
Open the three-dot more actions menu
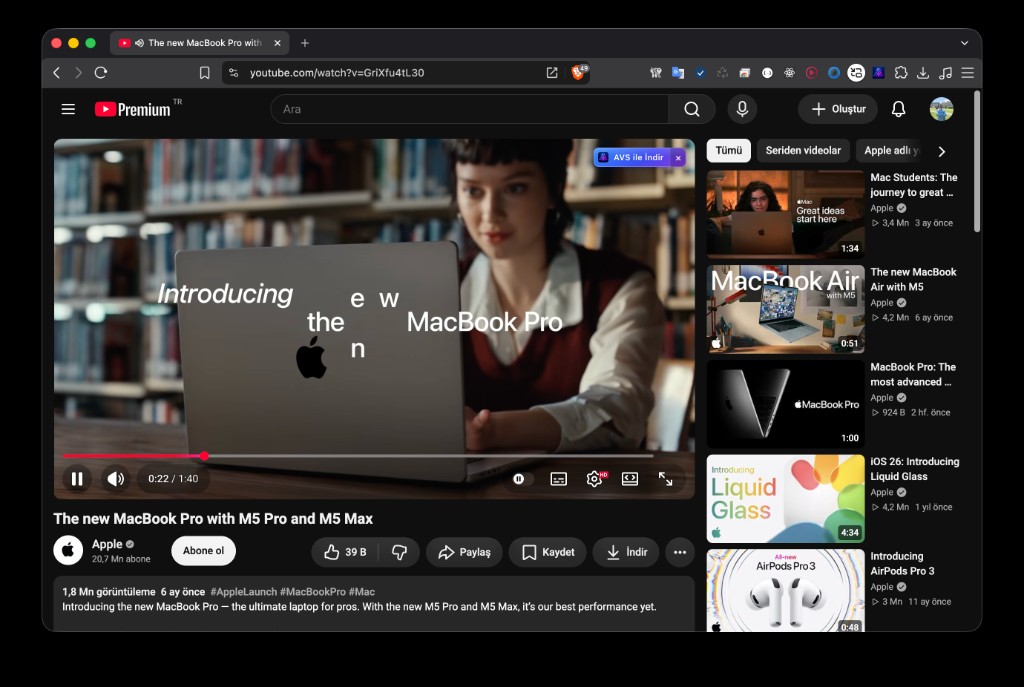click(x=680, y=552)
